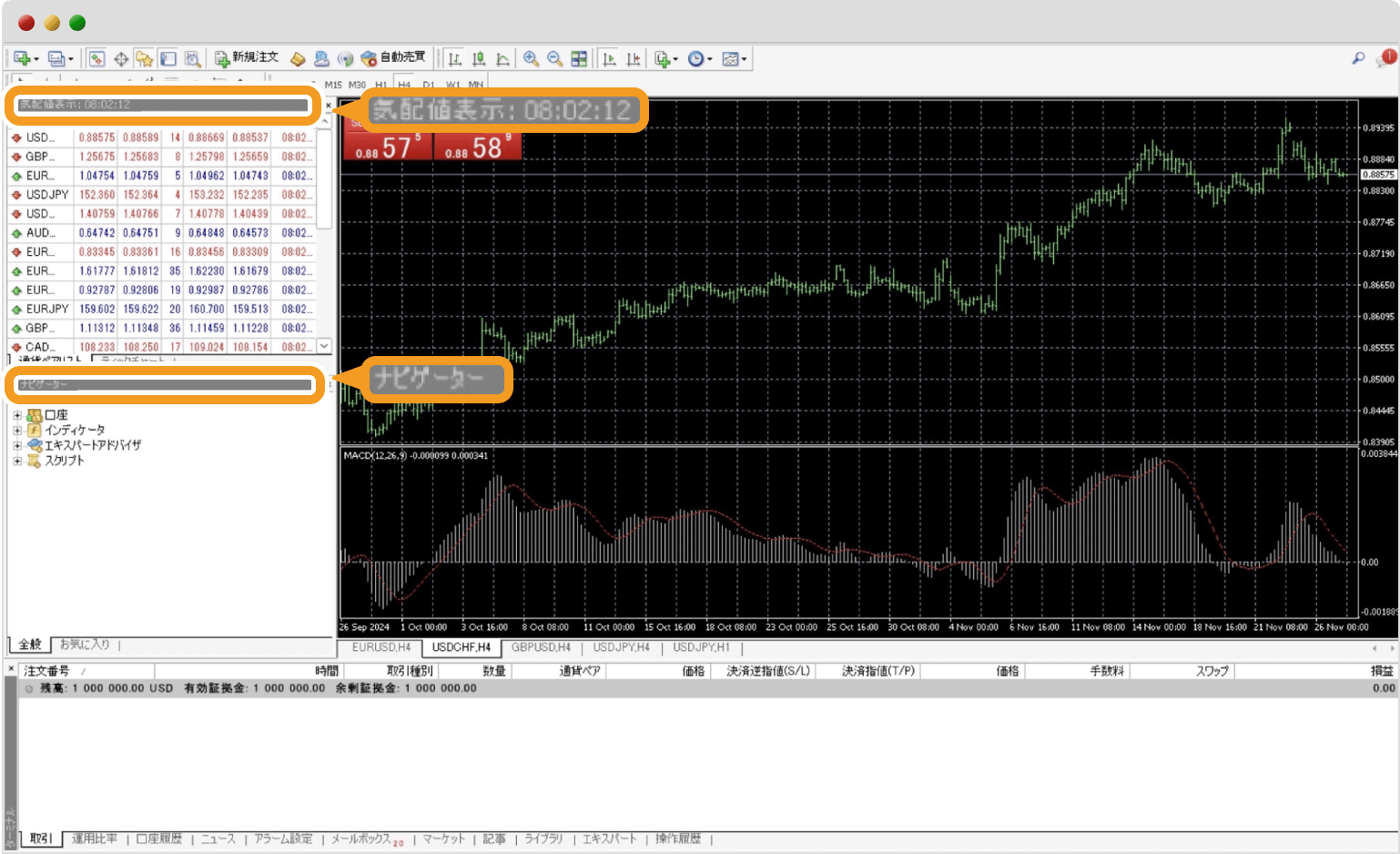Select the H1 timeframe

(x=380, y=85)
